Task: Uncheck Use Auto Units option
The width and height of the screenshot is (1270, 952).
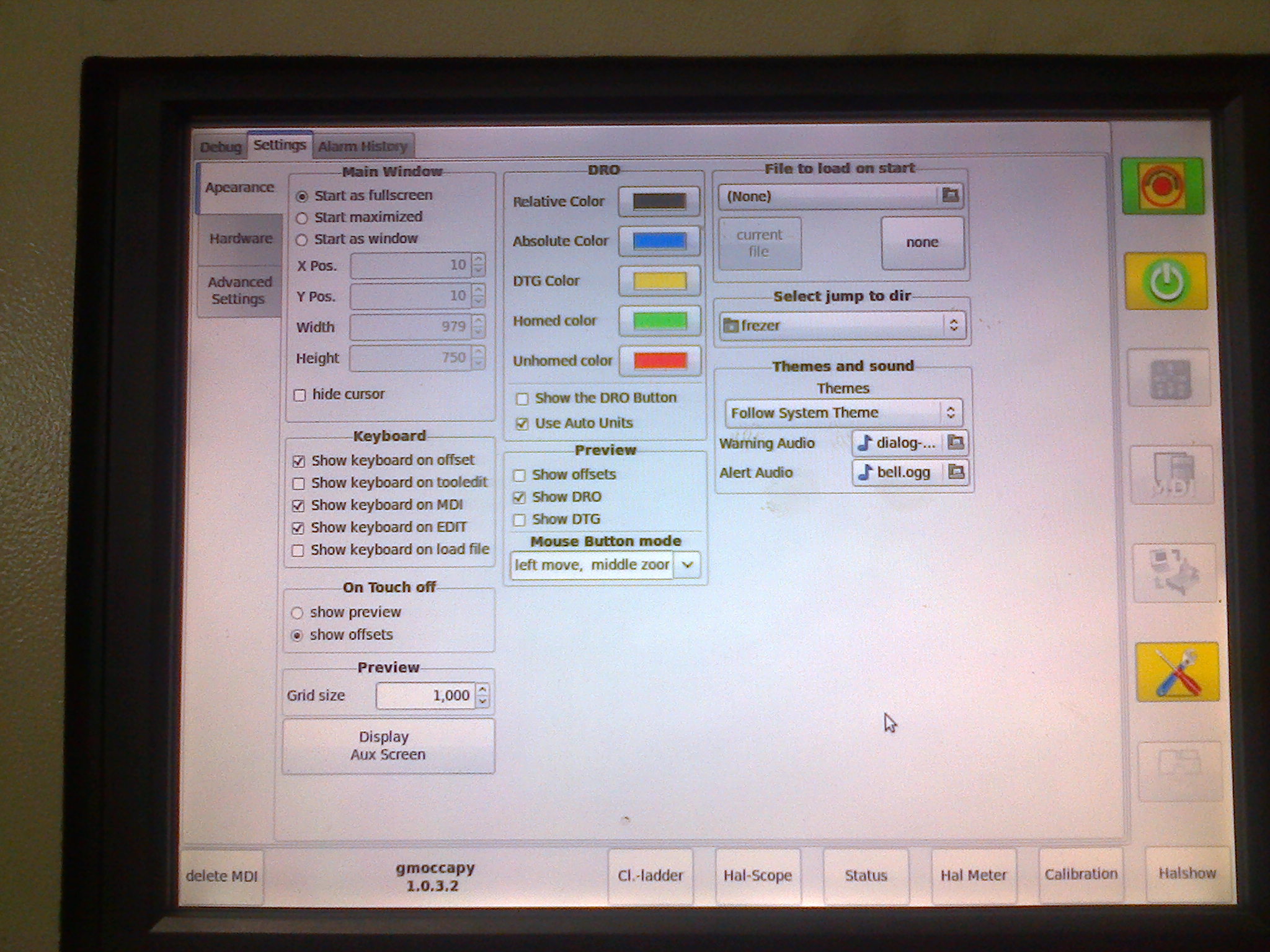Action: [x=522, y=424]
